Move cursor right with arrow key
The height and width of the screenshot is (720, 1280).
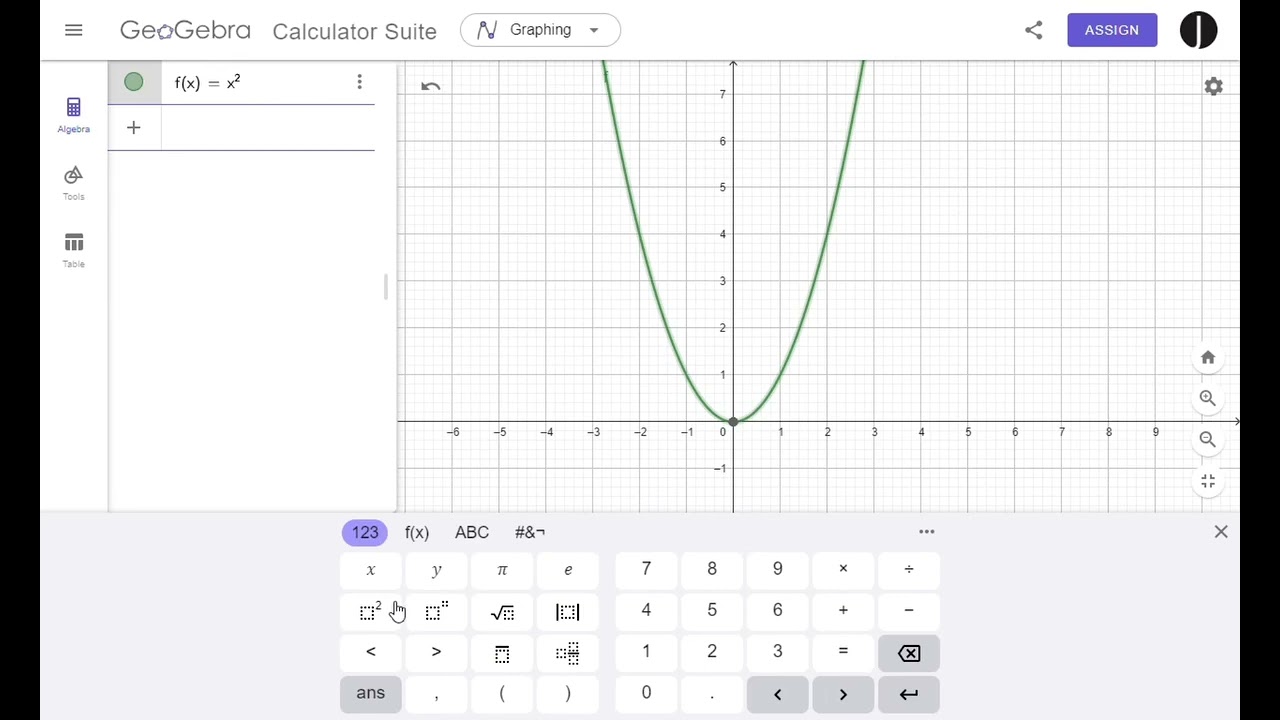click(x=843, y=693)
